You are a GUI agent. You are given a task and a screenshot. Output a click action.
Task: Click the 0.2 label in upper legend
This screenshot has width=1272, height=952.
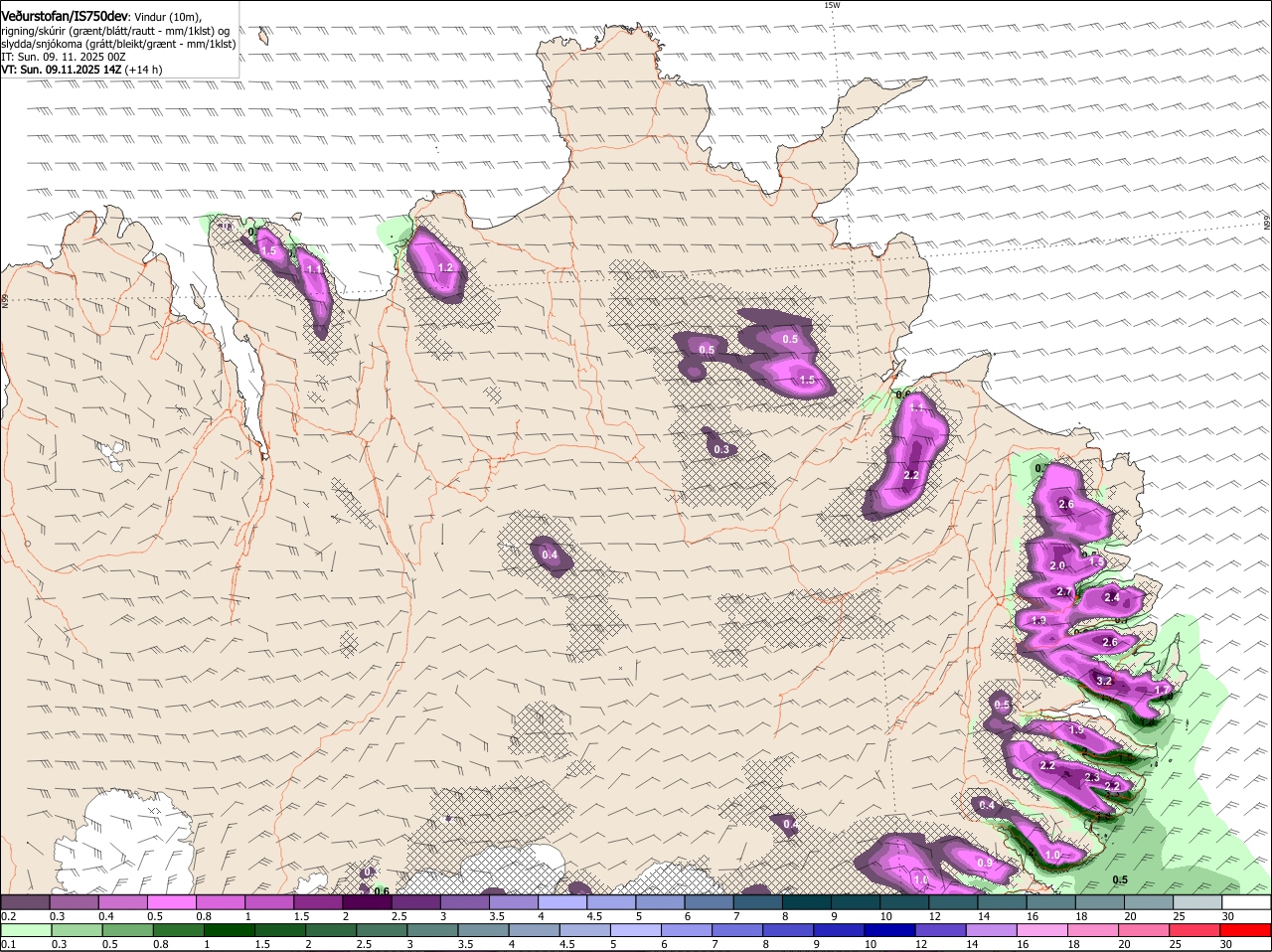[x=8, y=916]
